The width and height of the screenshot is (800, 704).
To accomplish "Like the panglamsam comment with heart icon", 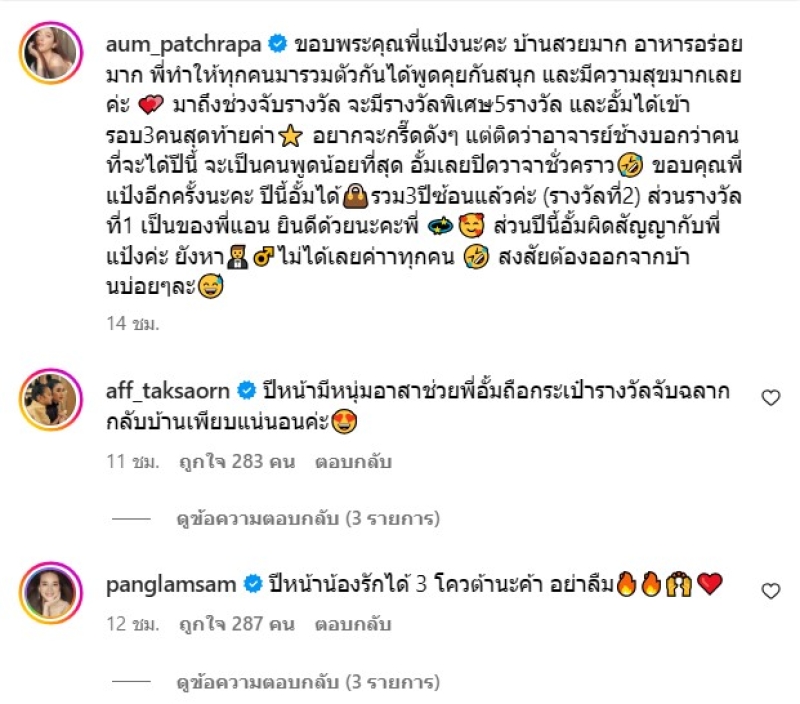I will click(770, 591).
